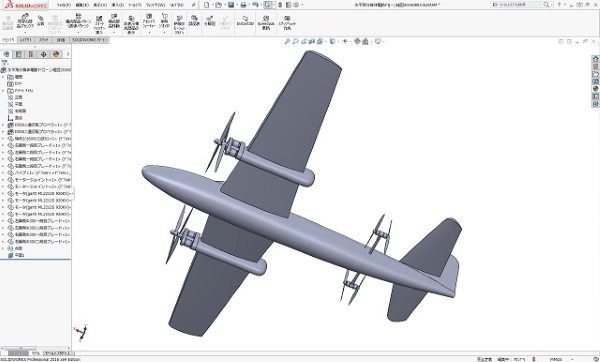Open the FeatureManager design tree tab icon
This screenshot has height=362, width=600.
[x=6, y=54]
